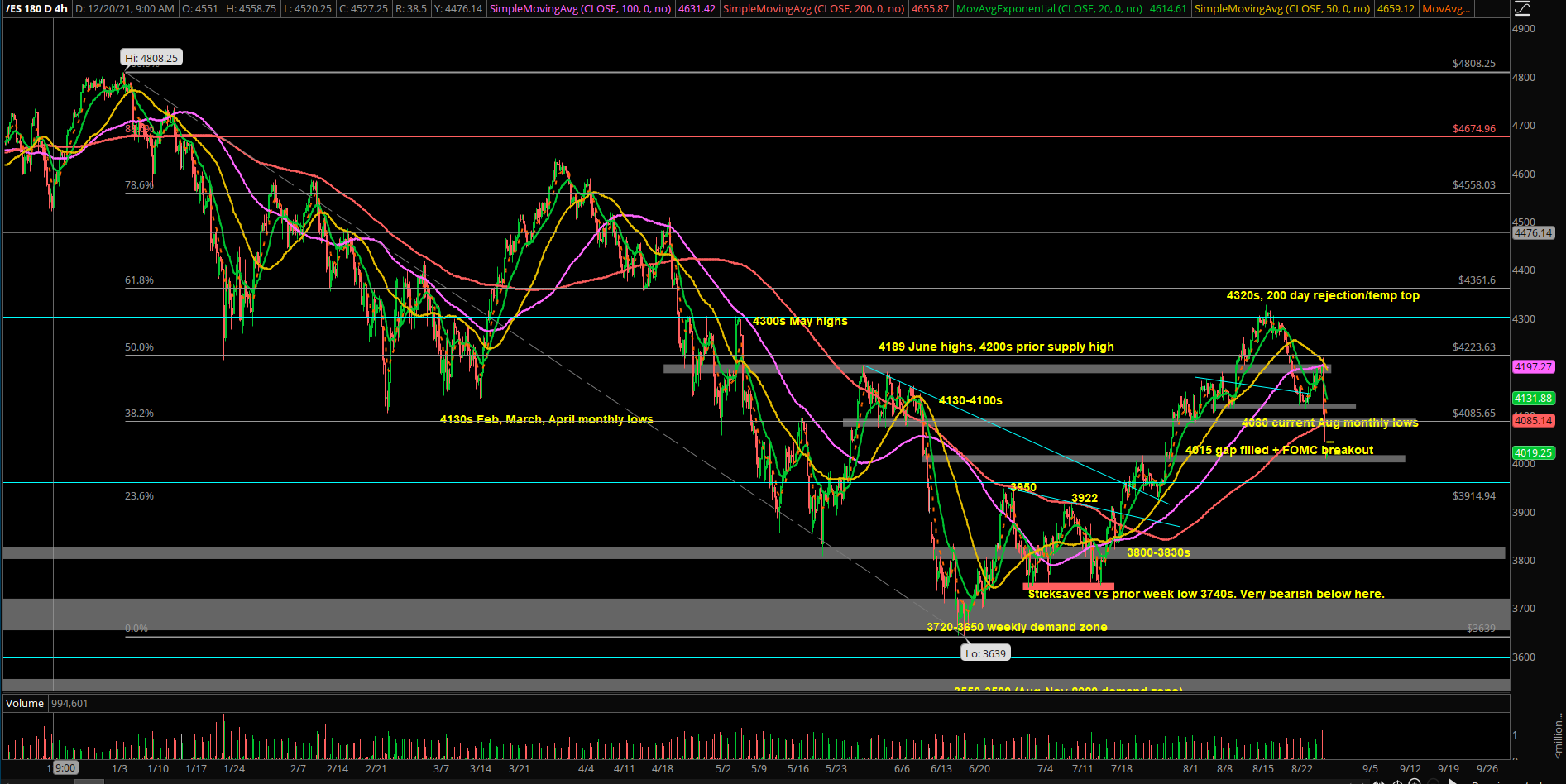
Task: Click the 200 SMA value 4655.87
Action: coord(930,8)
